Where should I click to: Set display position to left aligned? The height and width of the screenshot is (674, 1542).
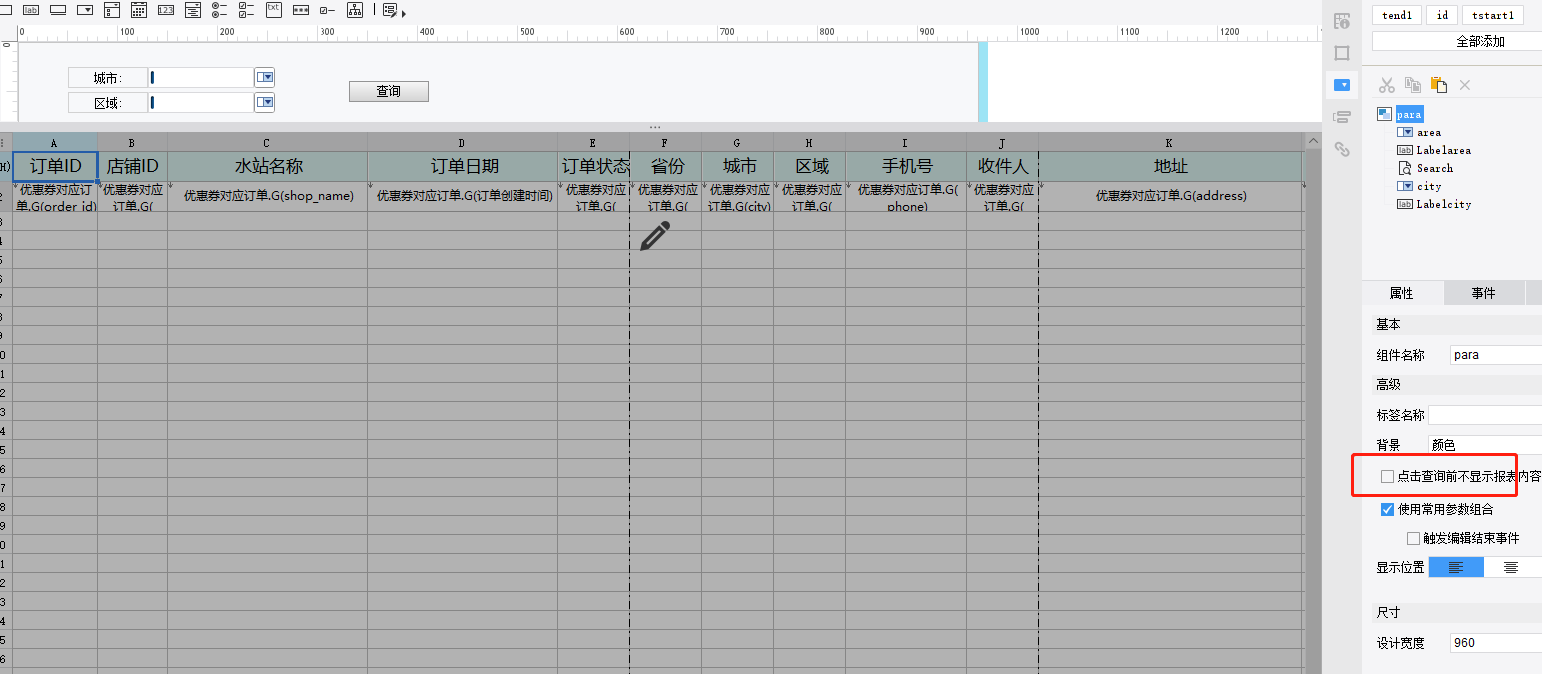pyautogui.click(x=1456, y=567)
